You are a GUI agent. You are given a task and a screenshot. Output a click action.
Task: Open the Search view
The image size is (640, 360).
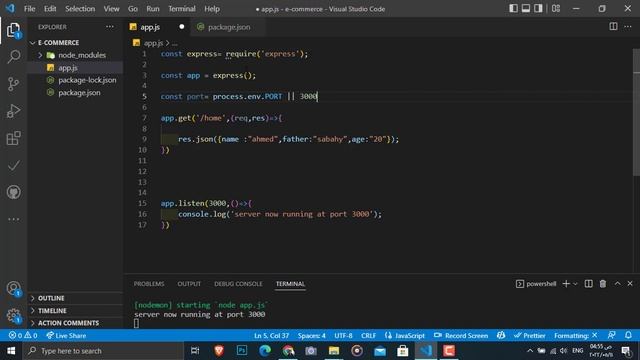click(x=13, y=56)
